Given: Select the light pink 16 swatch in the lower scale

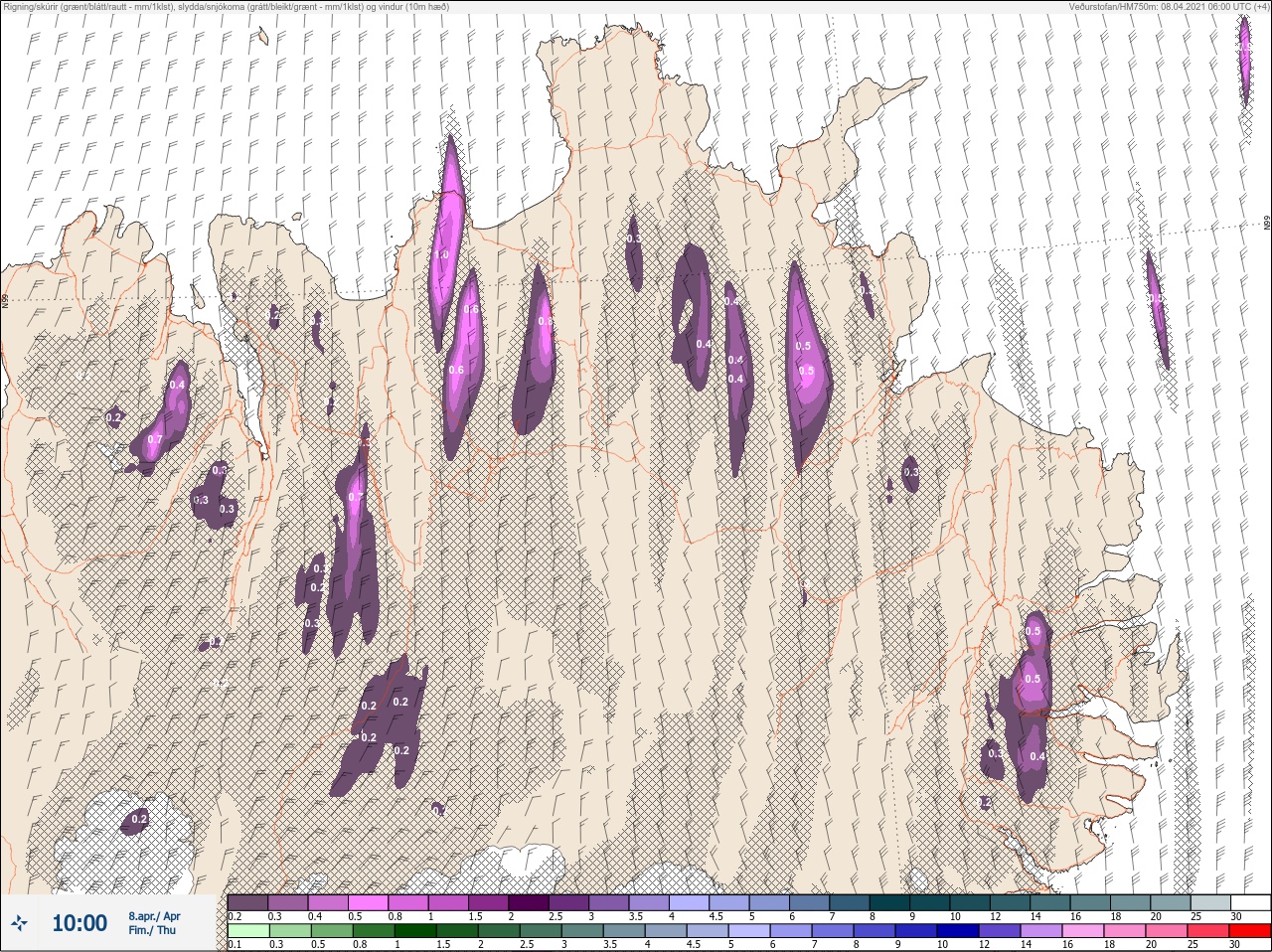Looking at the screenshot, I should pyautogui.click(x=1083, y=932).
